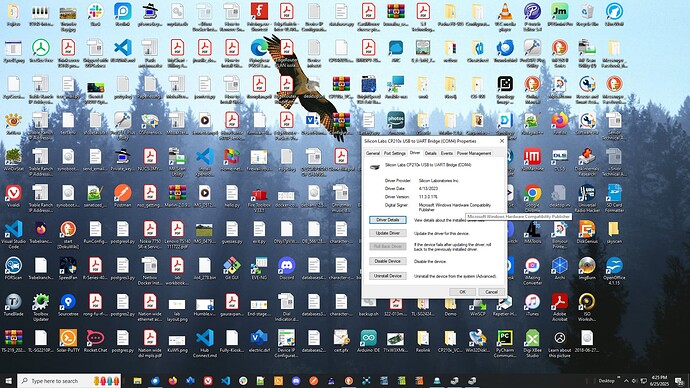Select the Driver tab
Screen dimensions: 690x388
415,153
